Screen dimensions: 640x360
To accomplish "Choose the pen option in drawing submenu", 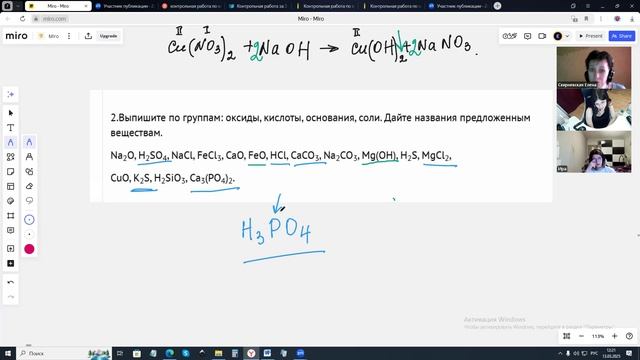I will pos(29,142).
